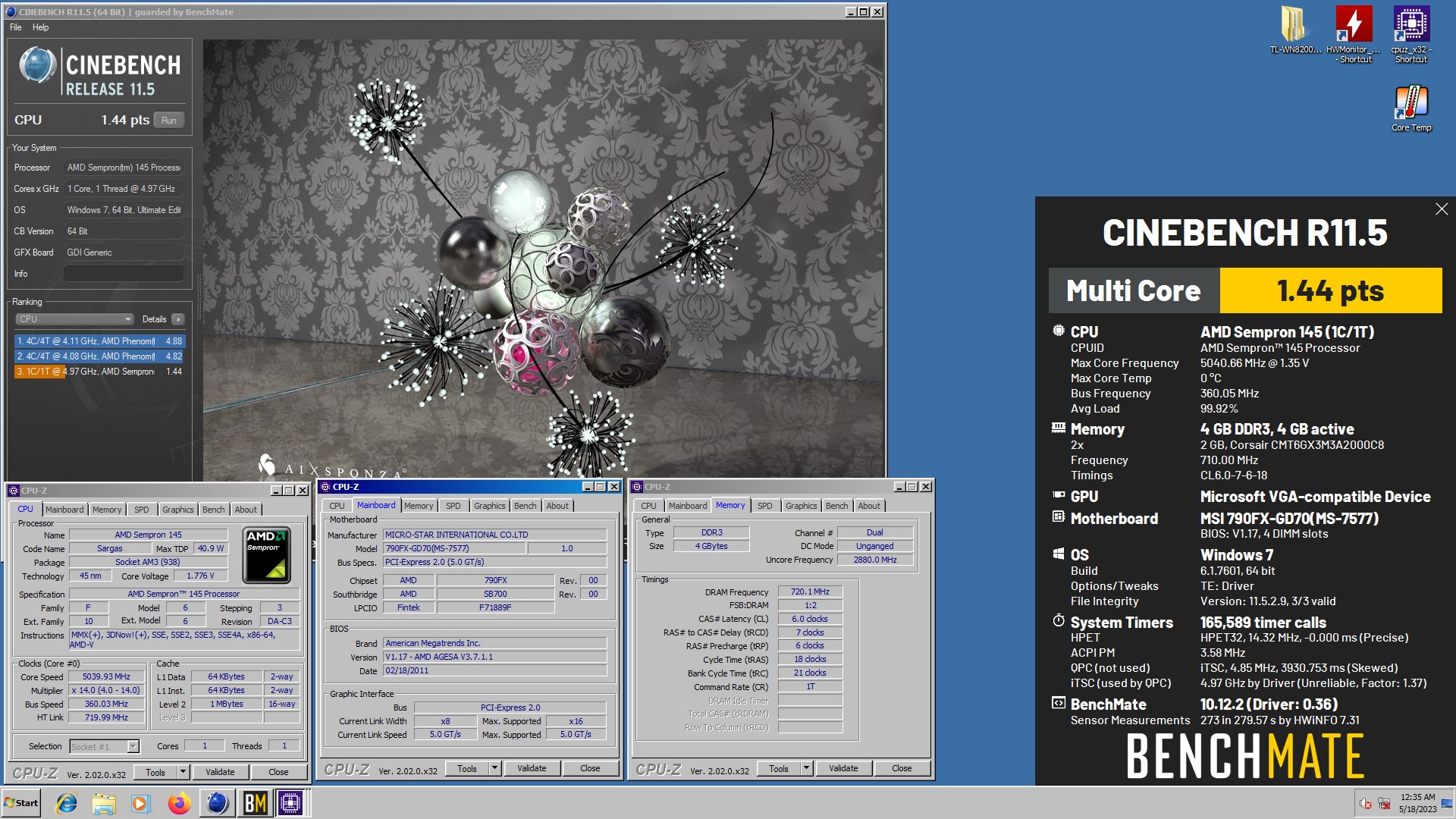The width and height of the screenshot is (1456, 819).
Task: Open Internet Explorer from the taskbar
Action: 67,803
